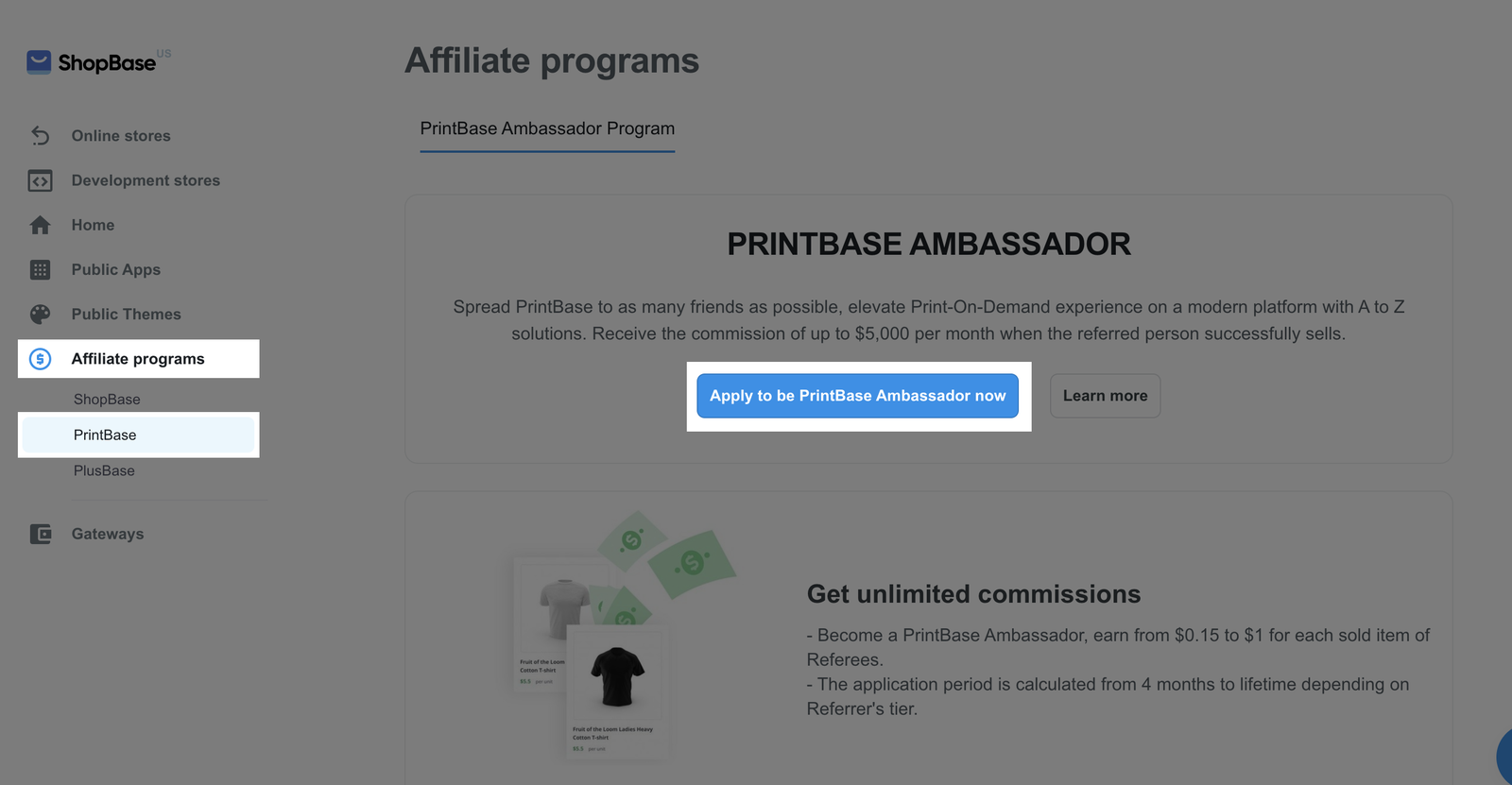Click the house icon for Home

pos(40,225)
